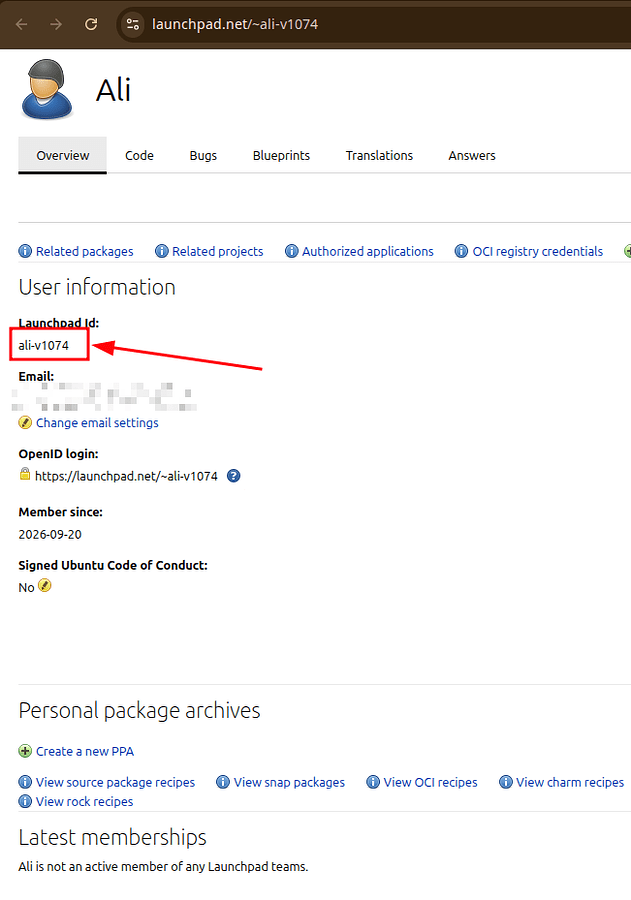
Task: Open the View rock recipes link
Action: coord(84,801)
